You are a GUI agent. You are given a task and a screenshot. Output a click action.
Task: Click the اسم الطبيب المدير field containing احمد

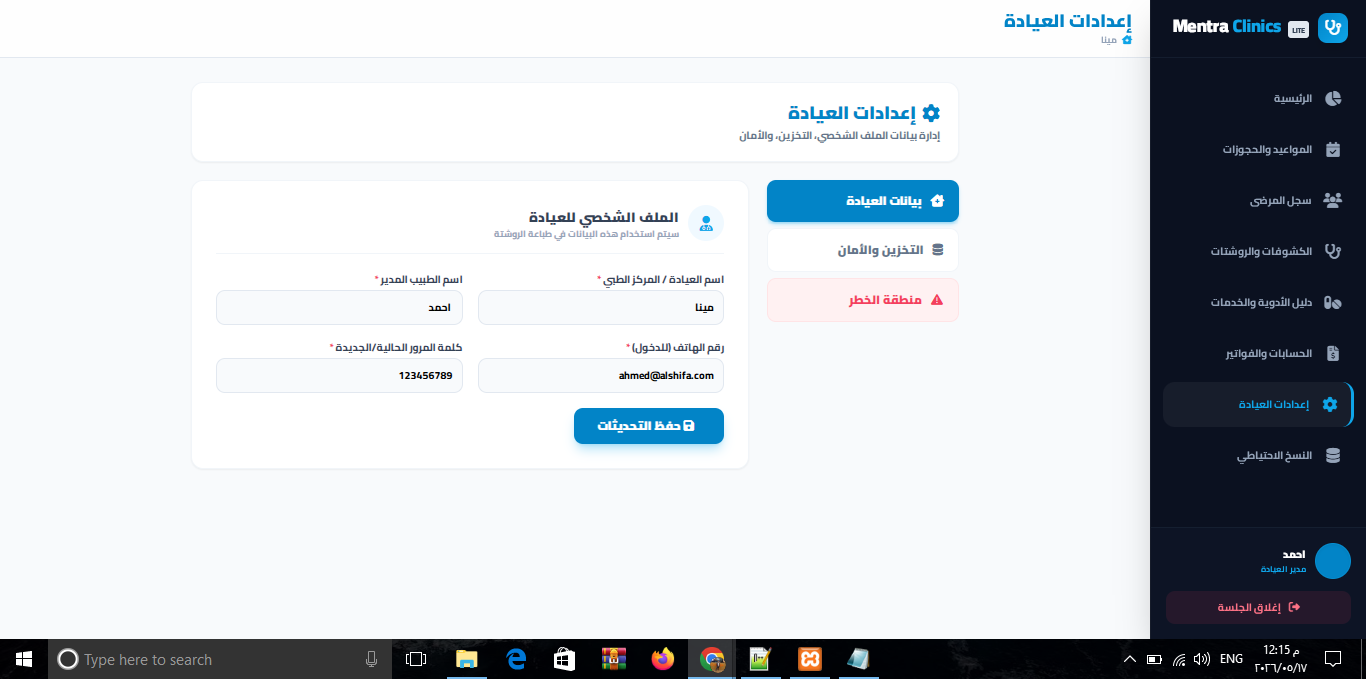(x=339, y=307)
